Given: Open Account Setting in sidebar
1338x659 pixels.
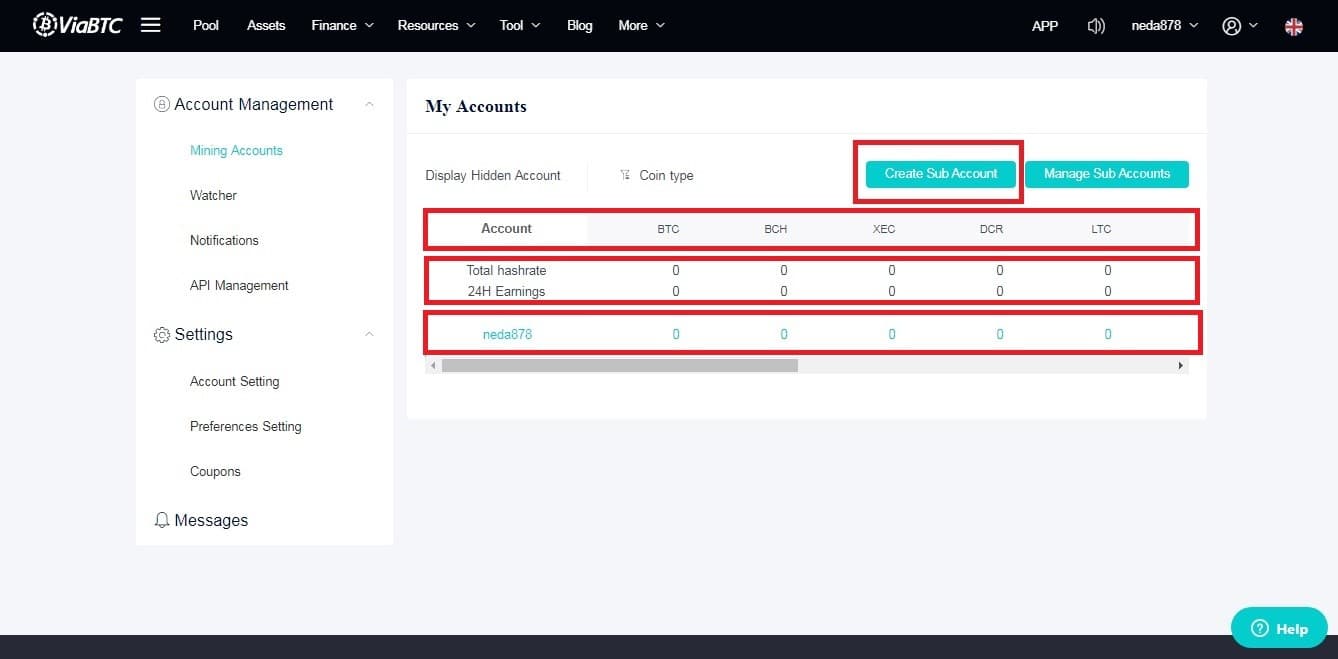Looking at the screenshot, I should coord(234,381).
